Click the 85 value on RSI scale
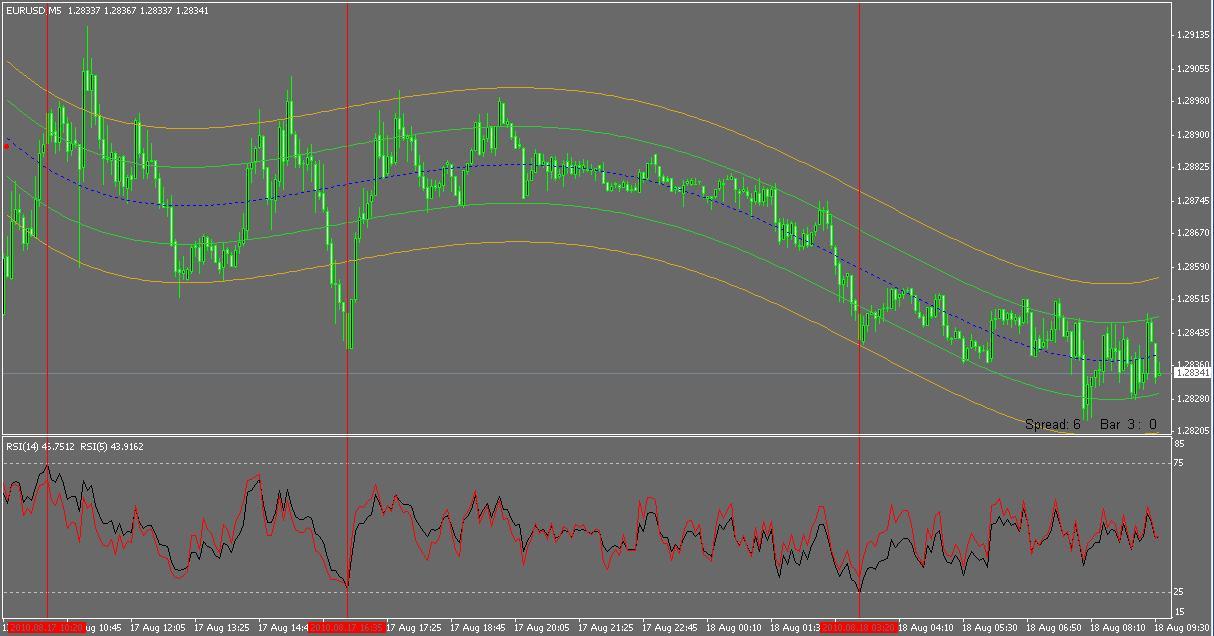This screenshot has height=636, width=1214. [1179, 444]
